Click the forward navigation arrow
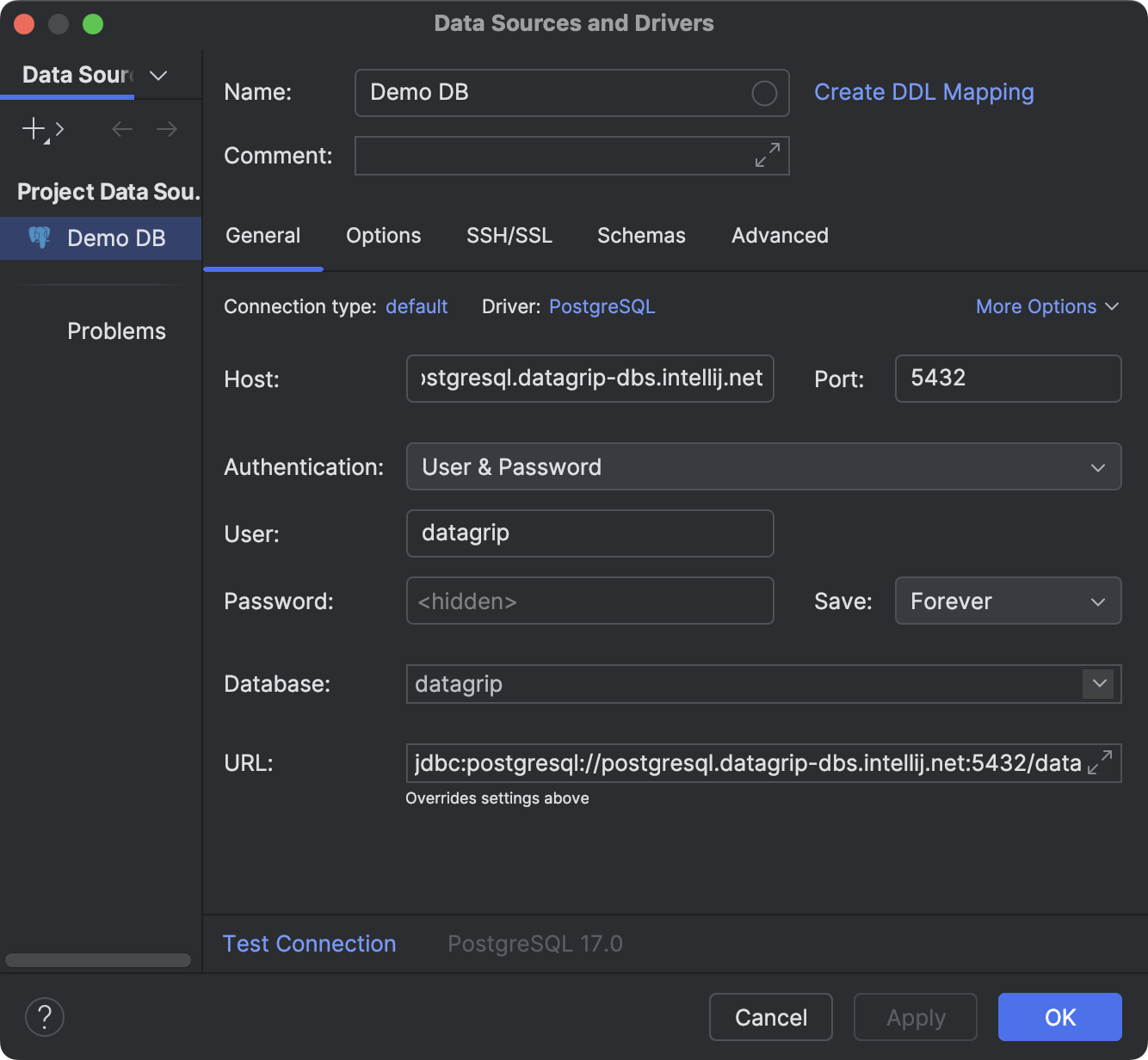 click(x=166, y=129)
